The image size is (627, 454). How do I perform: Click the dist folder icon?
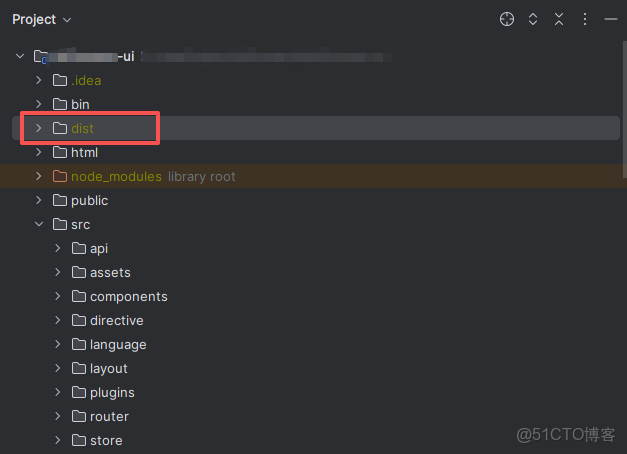tap(59, 128)
